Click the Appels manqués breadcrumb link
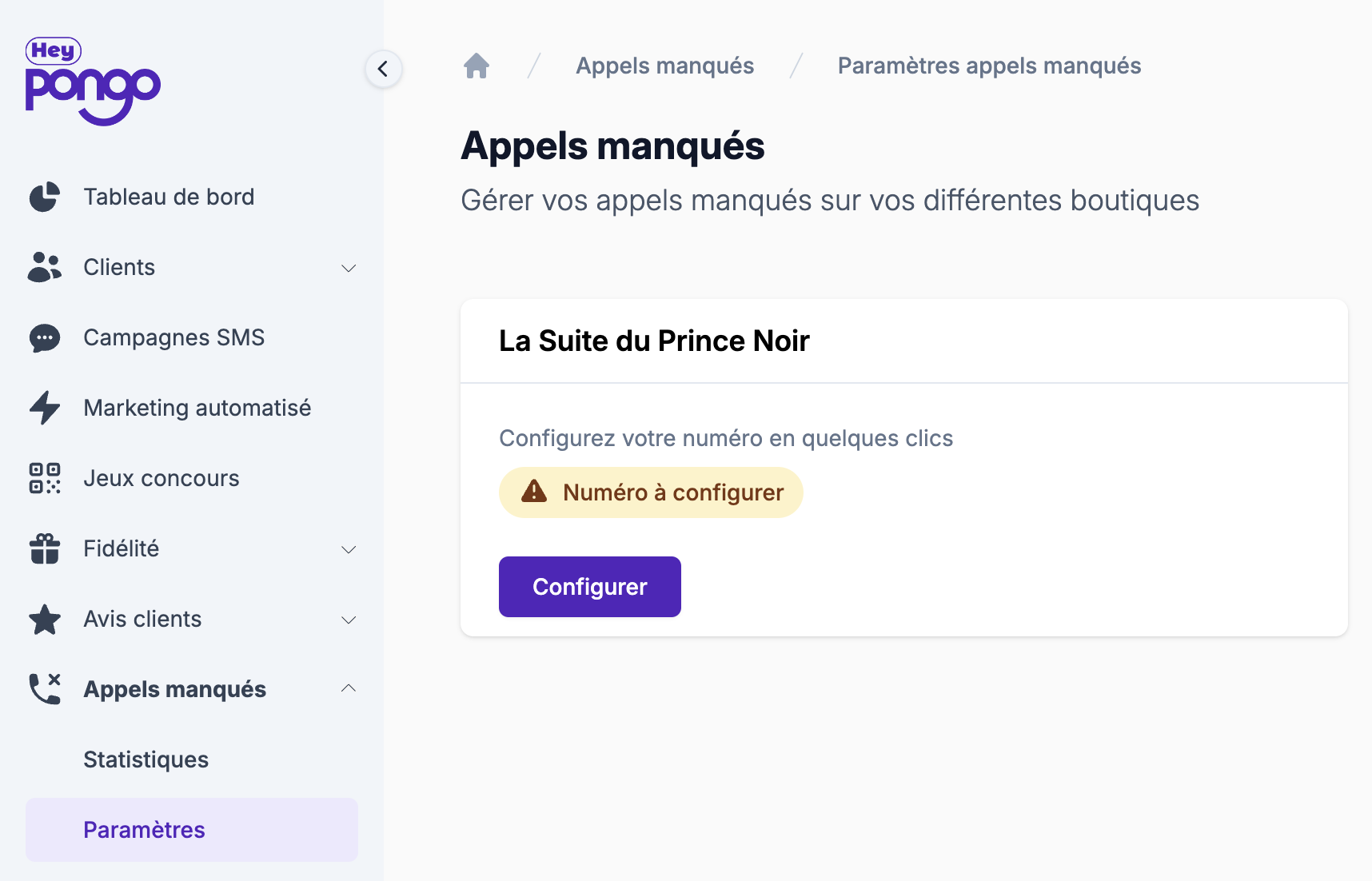The height and width of the screenshot is (881, 1372). [664, 66]
